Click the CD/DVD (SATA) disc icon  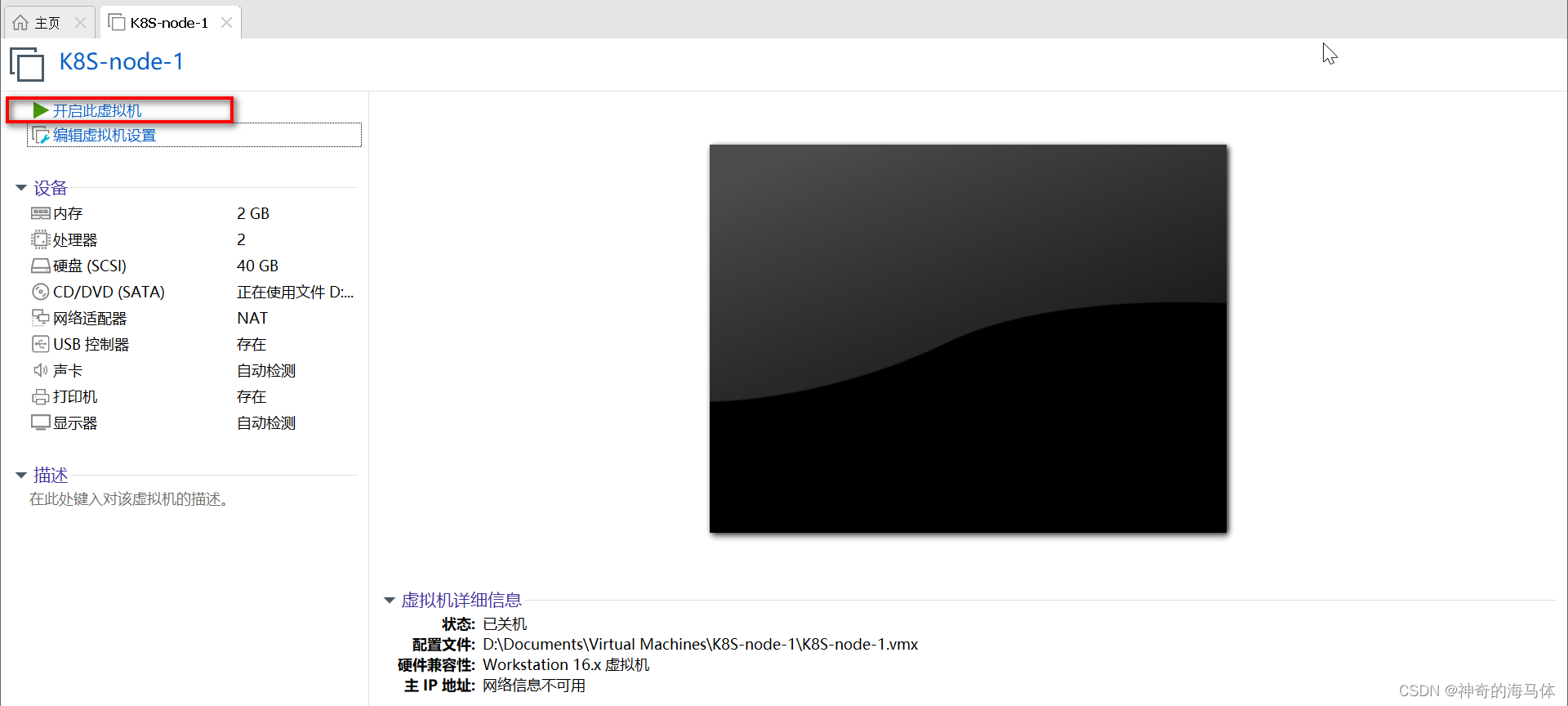[41, 292]
